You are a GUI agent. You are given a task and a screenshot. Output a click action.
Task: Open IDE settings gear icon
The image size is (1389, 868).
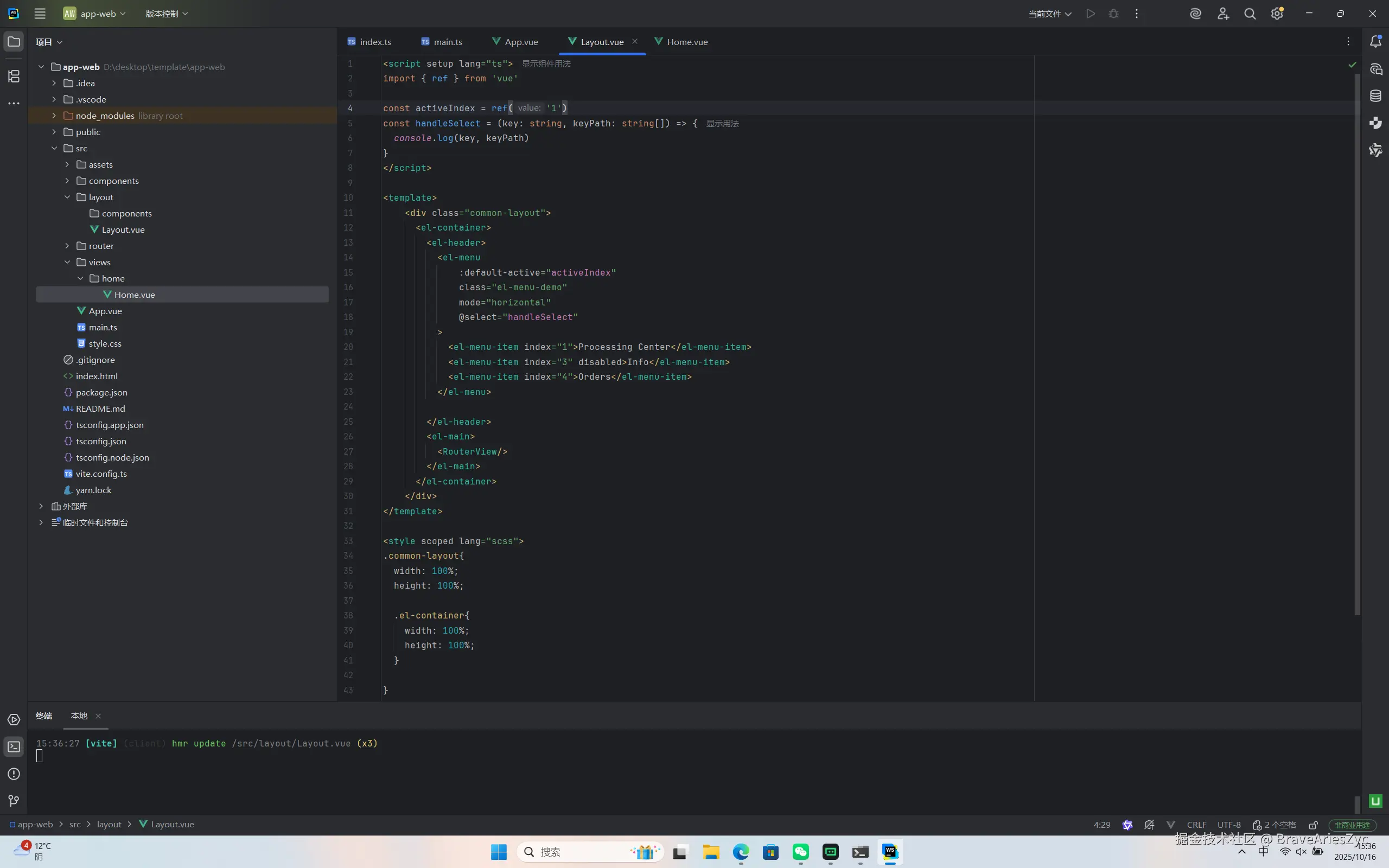[1277, 14]
